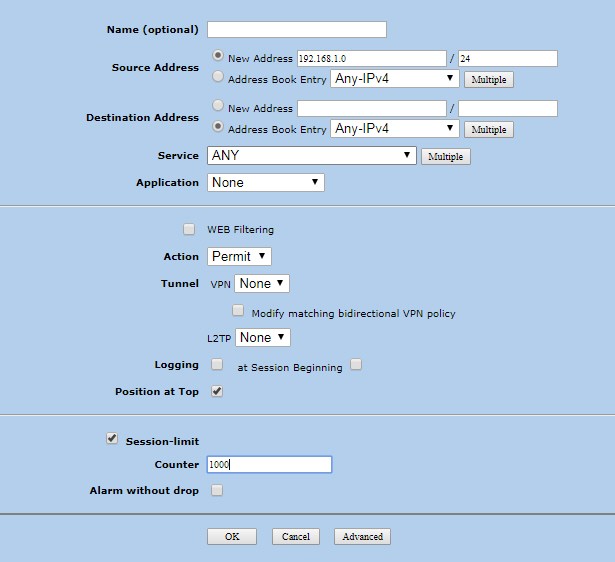
Task: Click the empty Destination New Address IP field
Action: coord(371,108)
